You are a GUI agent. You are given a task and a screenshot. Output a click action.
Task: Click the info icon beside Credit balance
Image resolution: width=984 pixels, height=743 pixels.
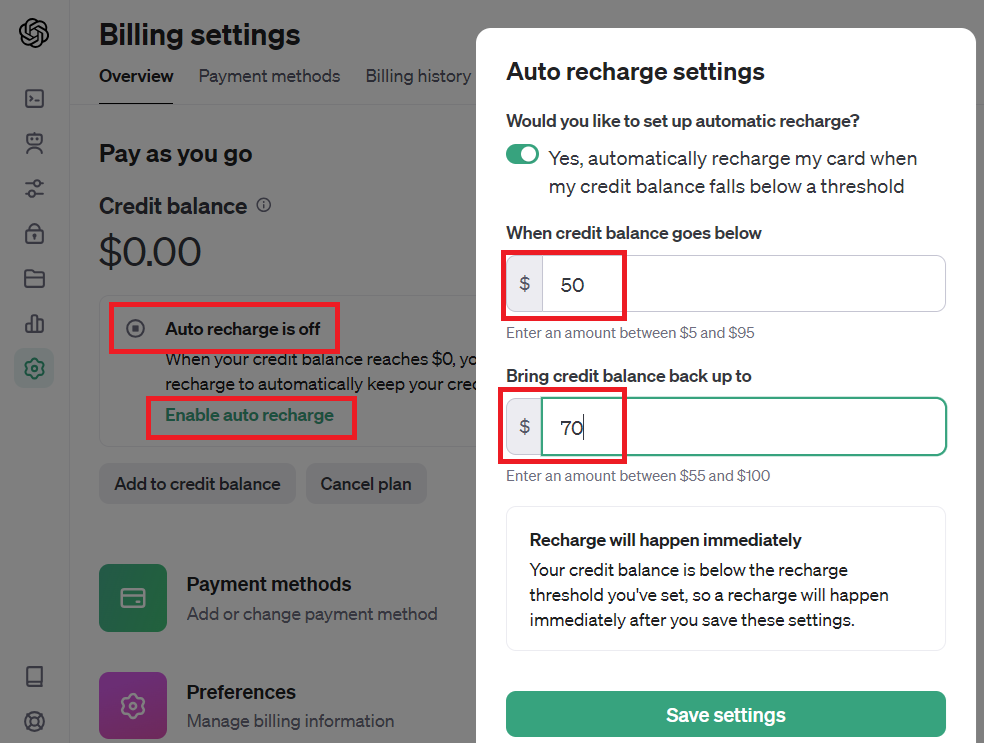[264, 205]
